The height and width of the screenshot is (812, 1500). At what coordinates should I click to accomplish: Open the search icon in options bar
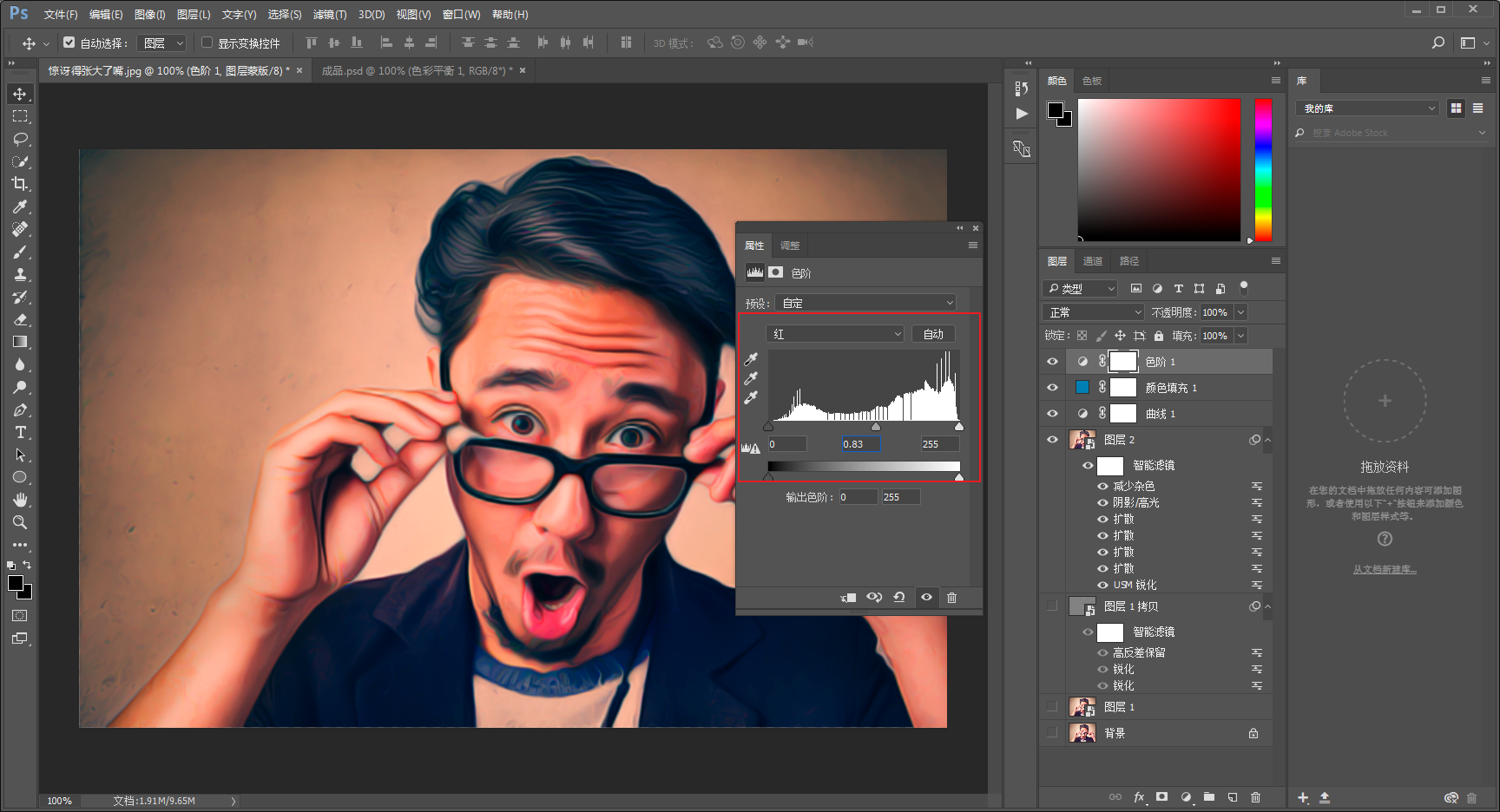point(1438,43)
